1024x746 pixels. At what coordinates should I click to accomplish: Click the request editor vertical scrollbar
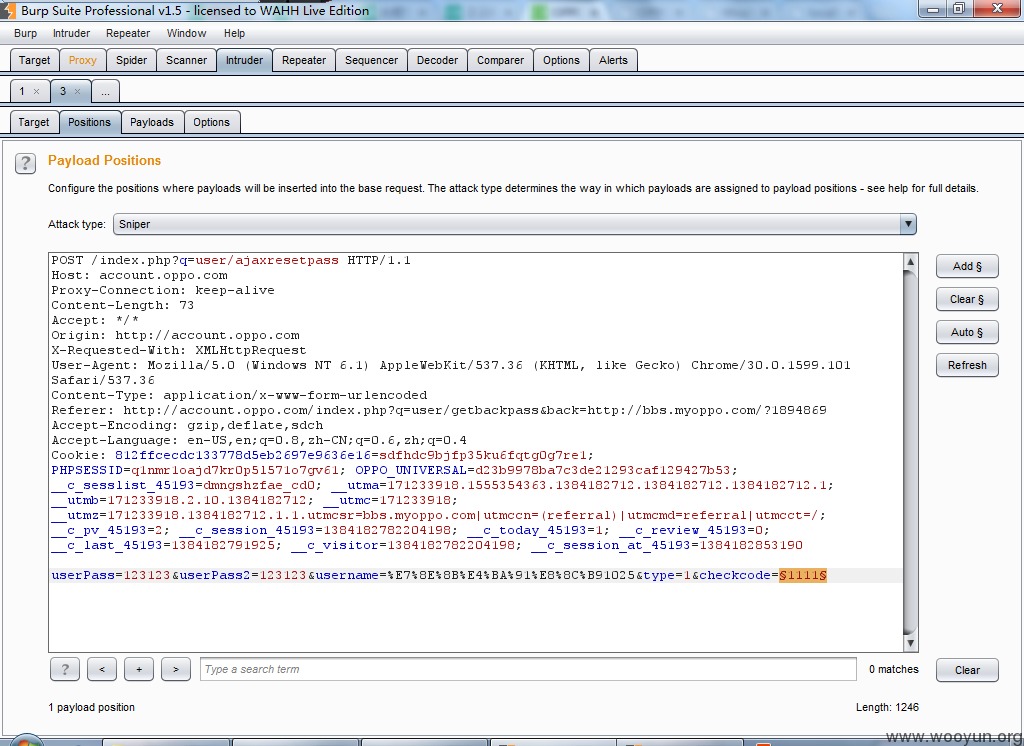(x=910, y=452)
